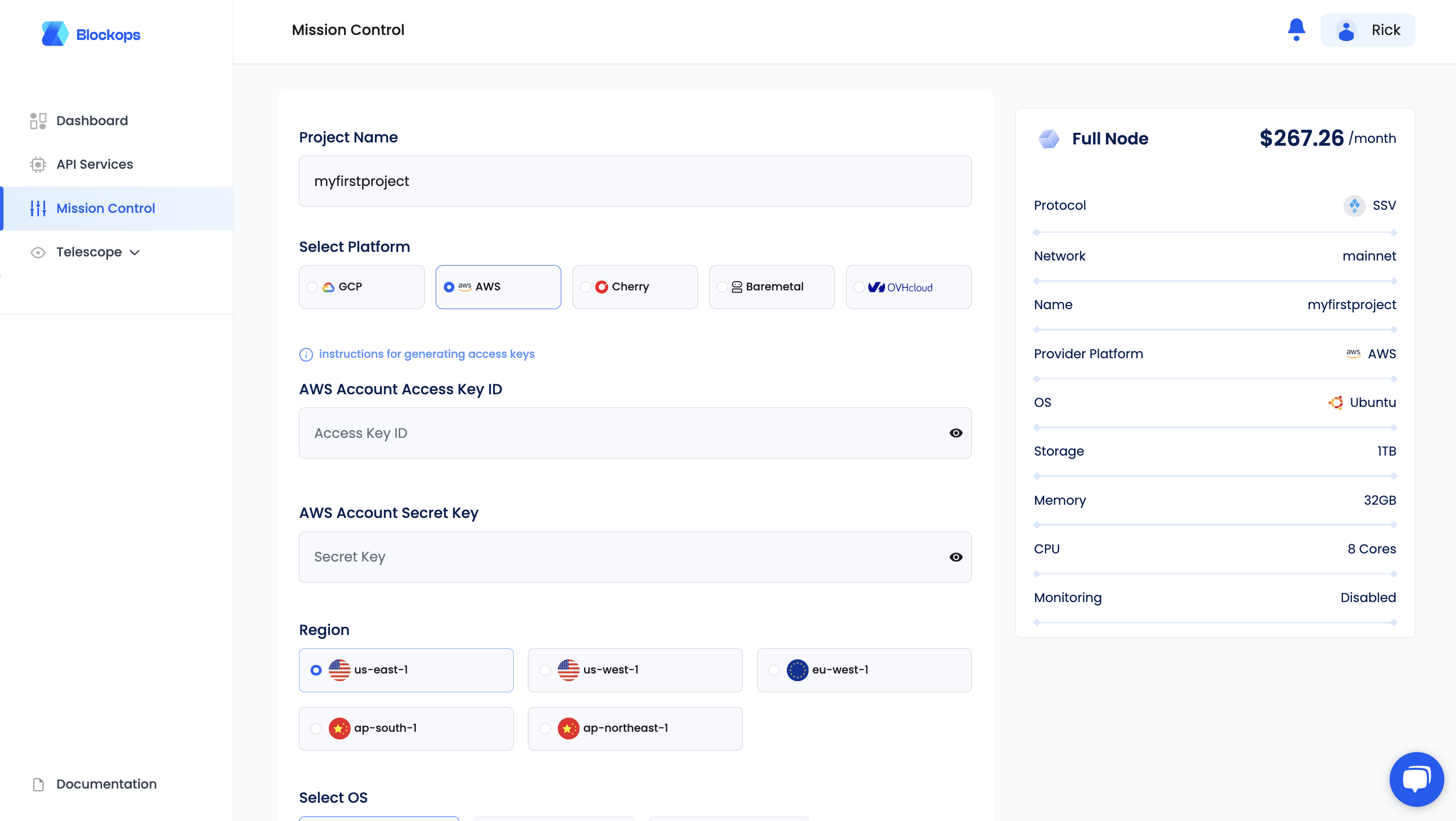Screen dimensions: 1456x821
Task: Click Rick's user avatar icon
Action: tap(1346, 30)
